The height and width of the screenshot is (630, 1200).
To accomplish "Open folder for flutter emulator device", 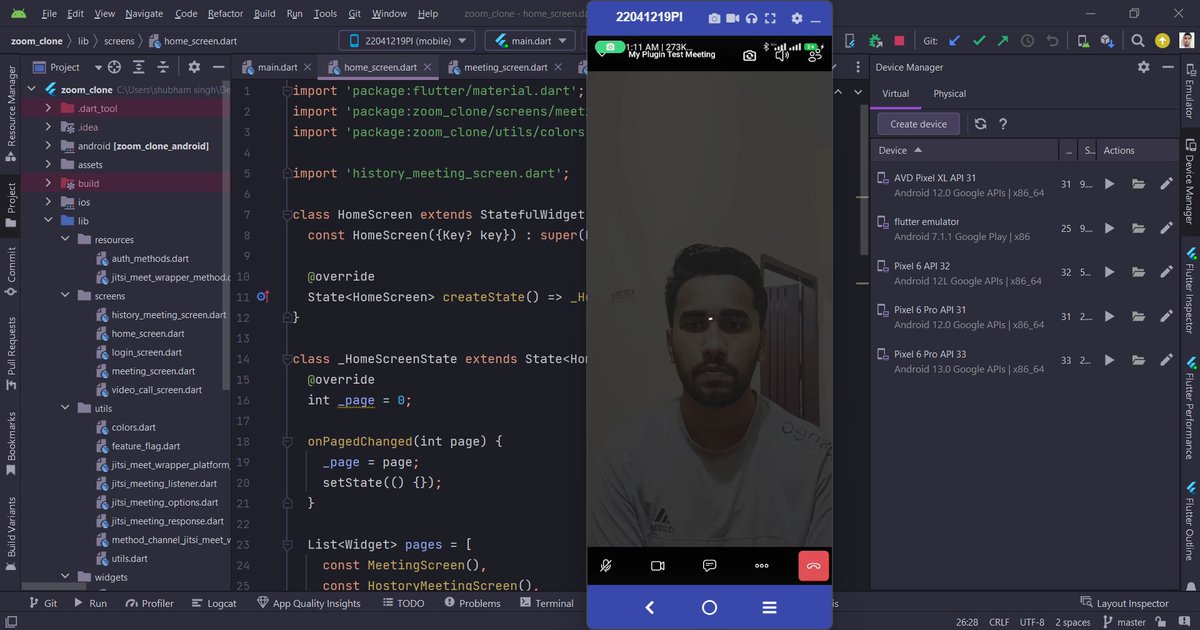I will tap(1138, 228).
